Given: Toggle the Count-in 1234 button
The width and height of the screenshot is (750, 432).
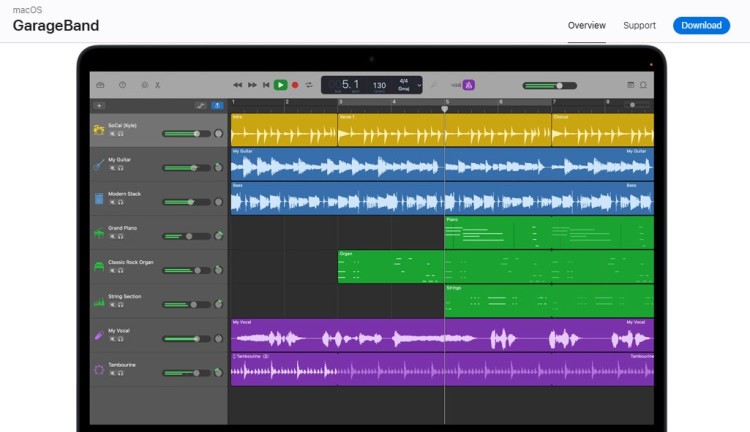Looking at the screenshot, I should coord(455,85).
